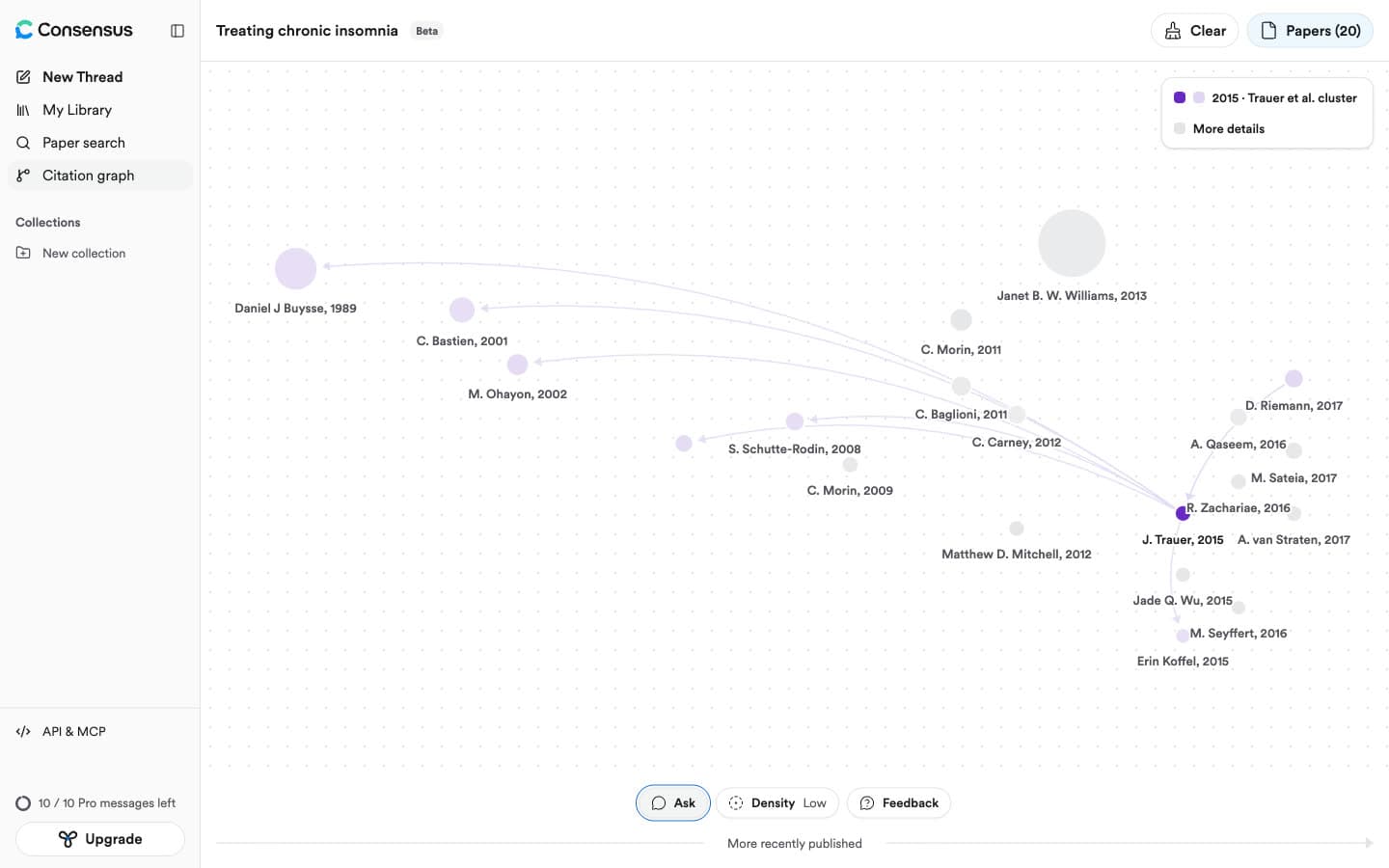Open the Papers (20) list
Image resolution: width=1389 pixels, height=868 pixels.
[1310, 31]
